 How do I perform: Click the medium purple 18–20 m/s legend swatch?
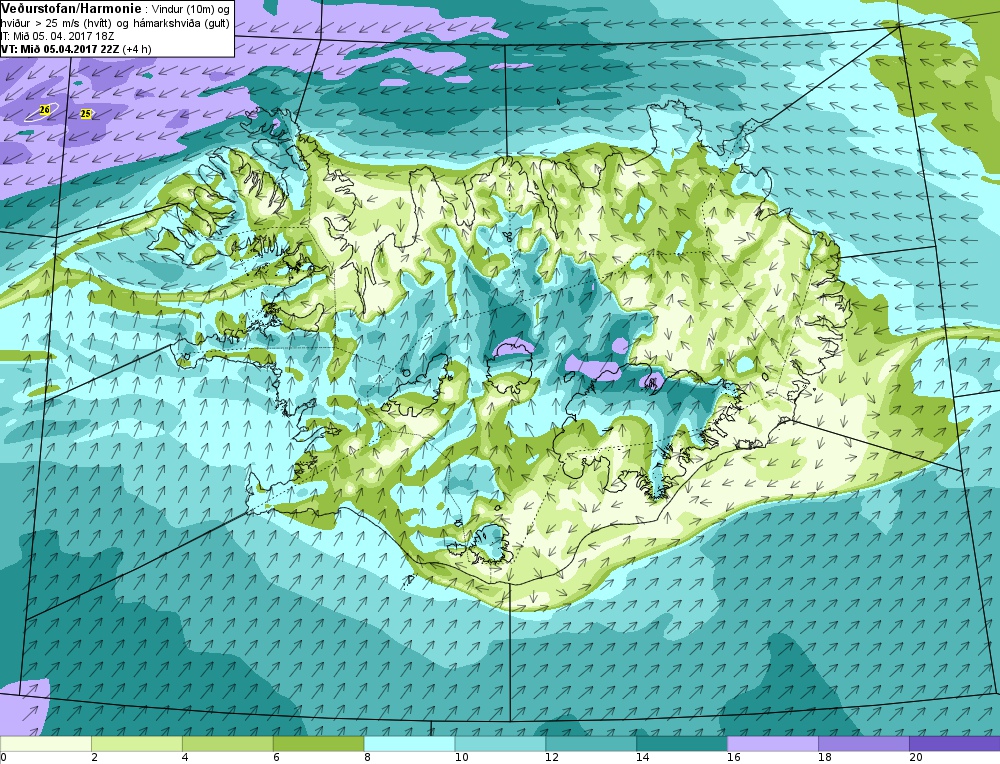(864, 744)
